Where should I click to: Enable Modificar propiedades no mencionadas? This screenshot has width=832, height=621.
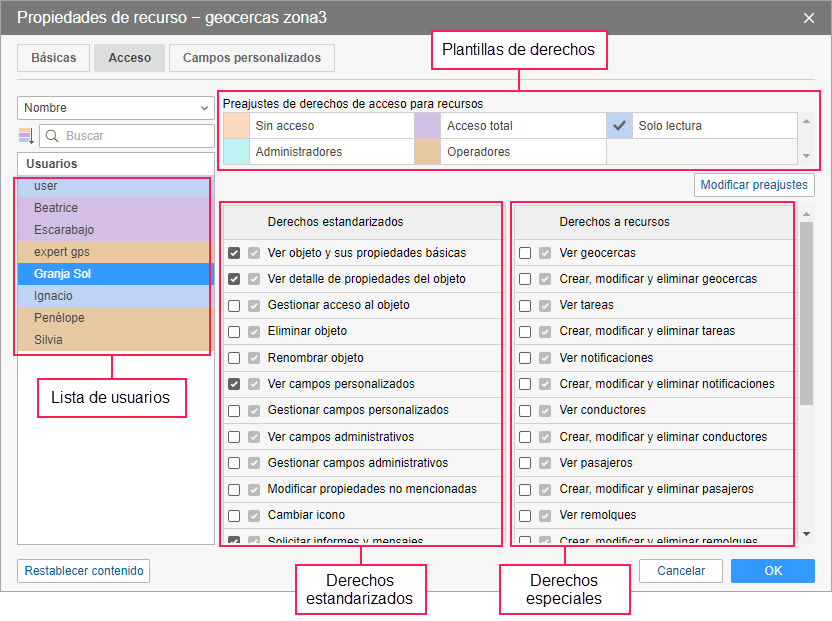234,489
